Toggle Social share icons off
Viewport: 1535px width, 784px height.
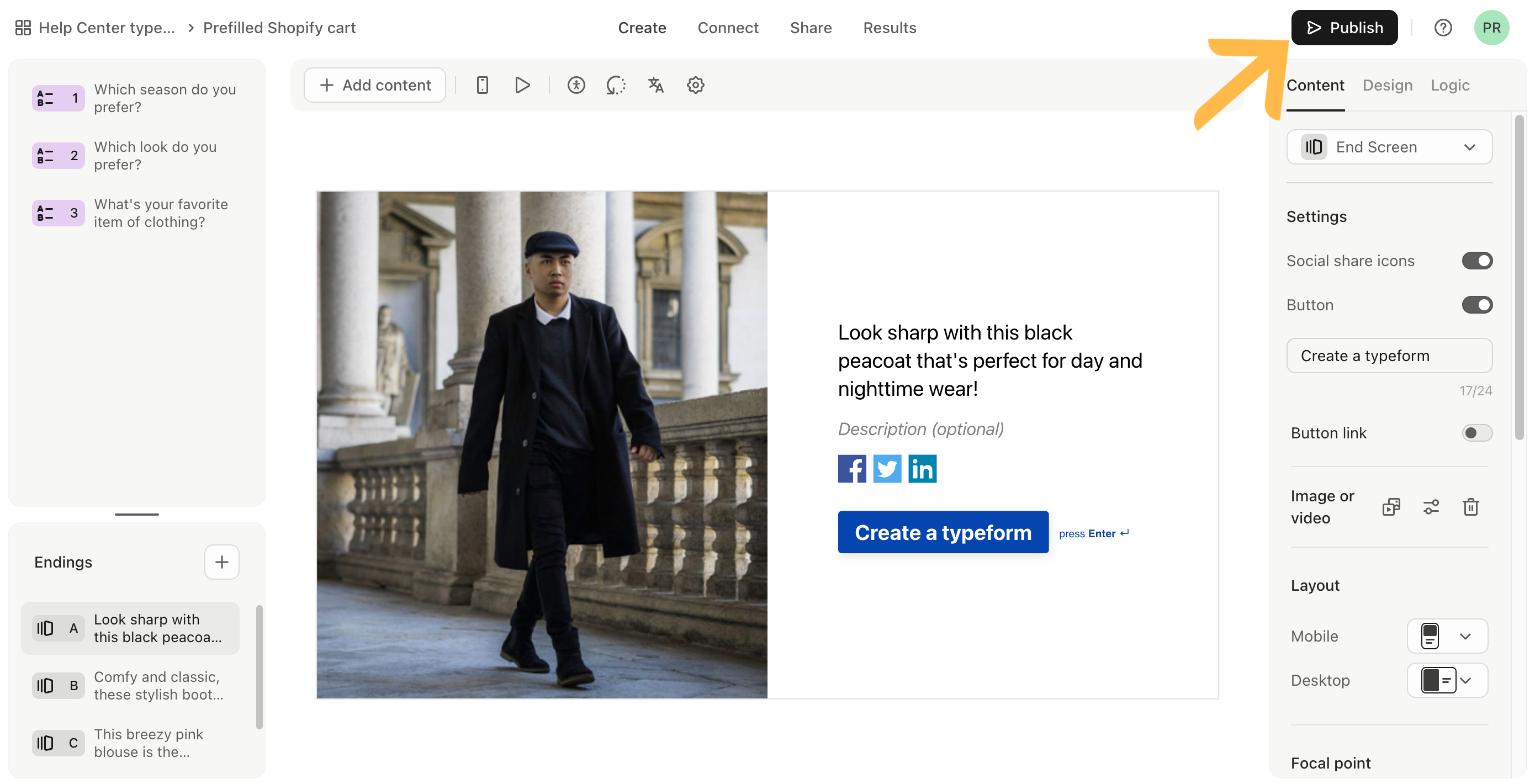click(x=1476, y=261)
